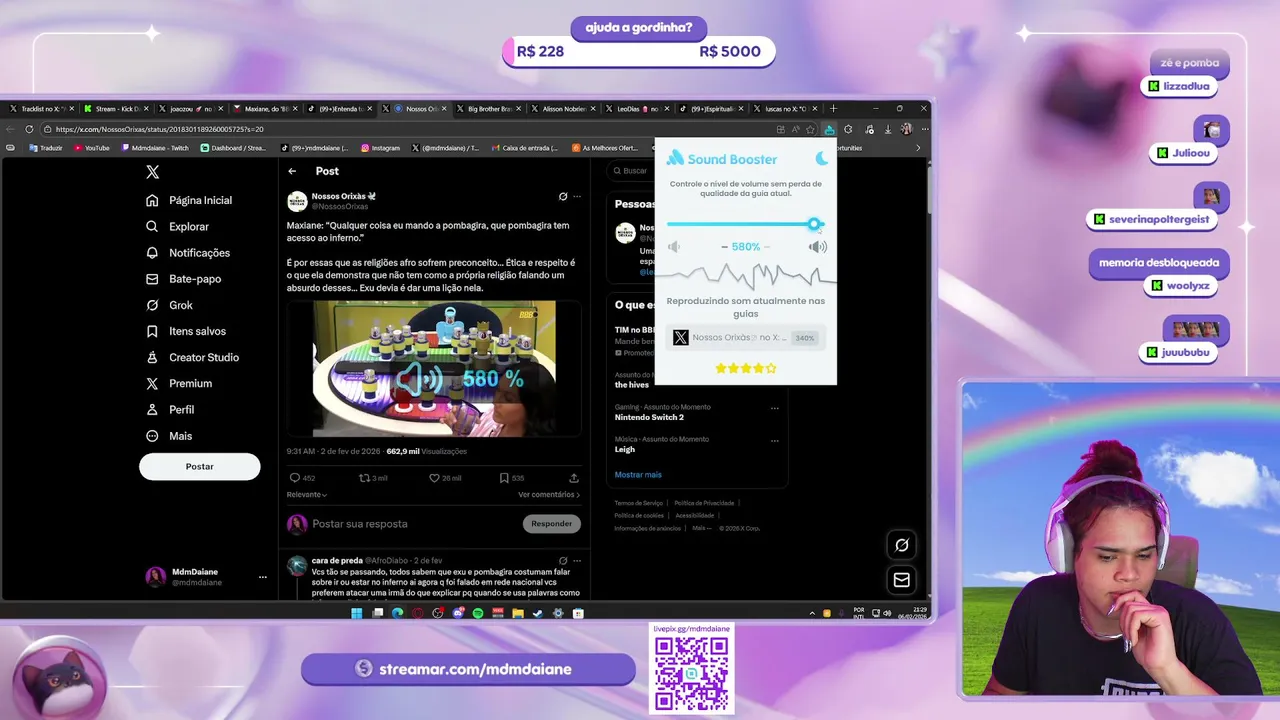The image size is (1280, 720).
Task: Click Grok icon on Nossos Orixàs post
Action: tap(563, 197)
